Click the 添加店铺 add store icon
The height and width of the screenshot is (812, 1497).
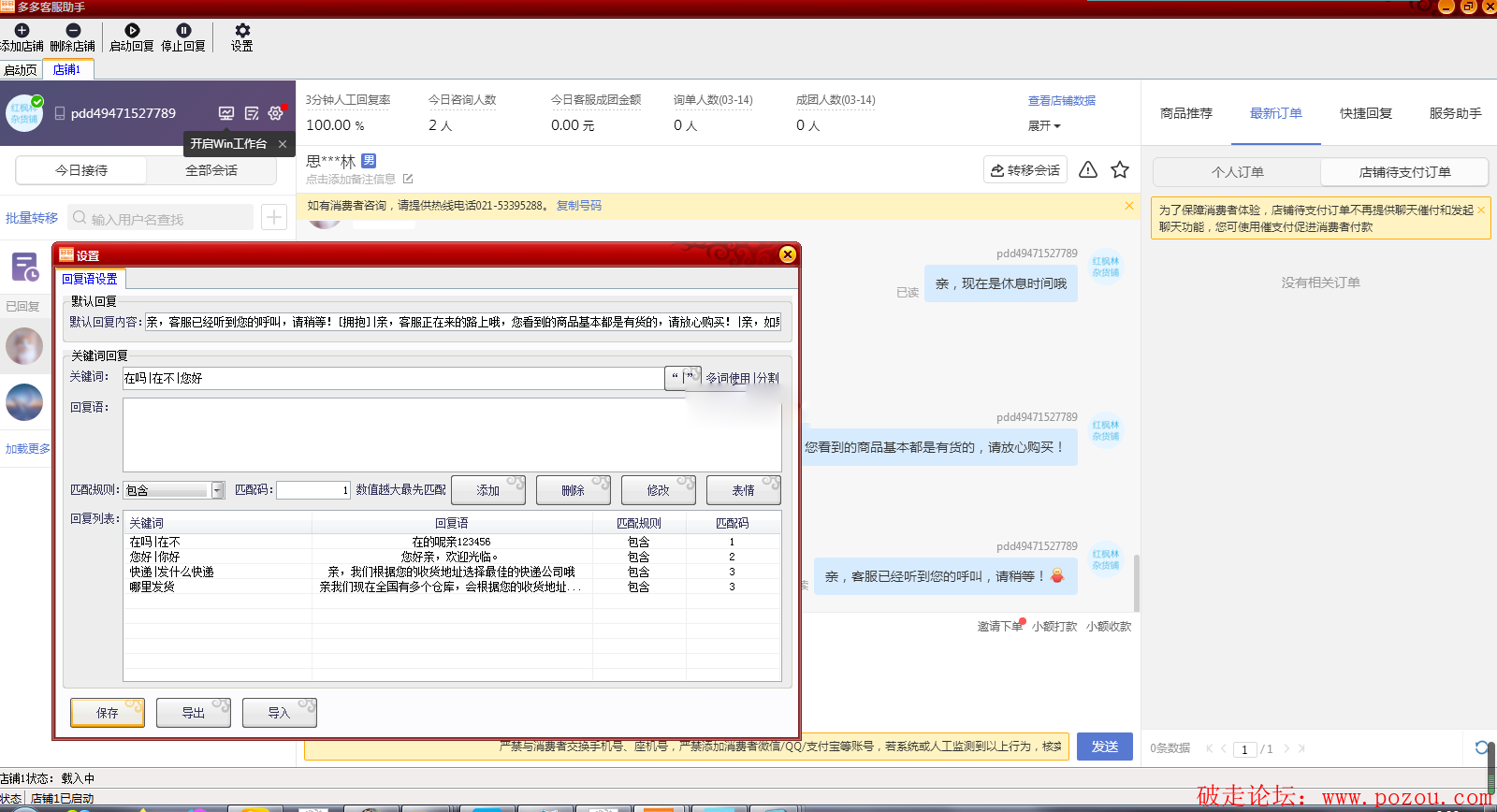[22, 31]
